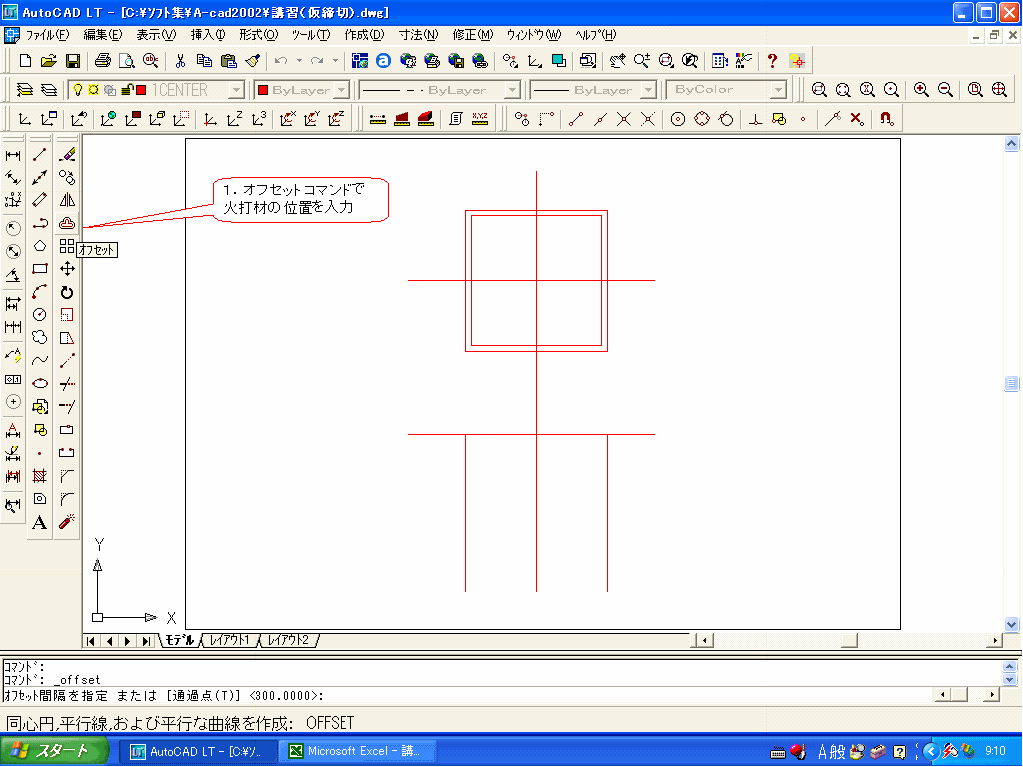Pick the Radius Dimension tool
This screenshot has width=1023, height=767.
(x=13, y=228)
